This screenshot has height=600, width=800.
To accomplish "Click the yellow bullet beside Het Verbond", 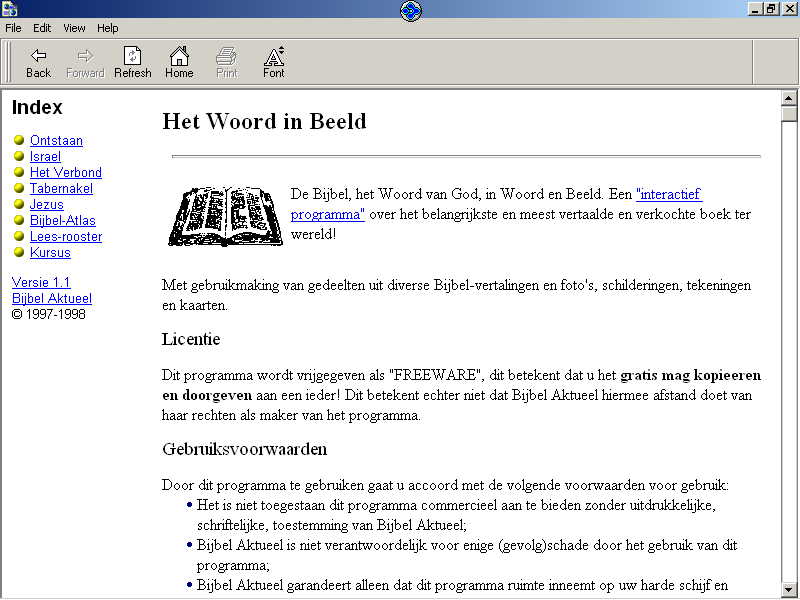I will tap(19, 171).
